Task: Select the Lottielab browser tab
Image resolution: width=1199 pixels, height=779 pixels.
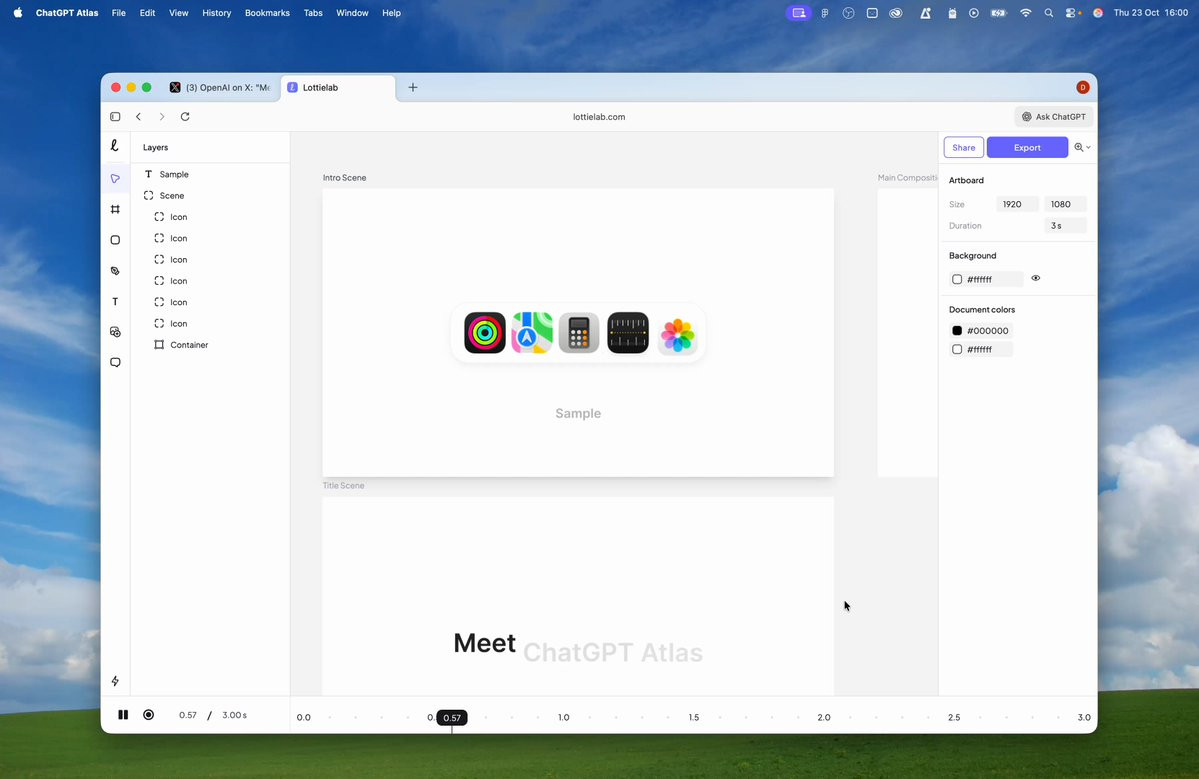Action: 338,87
